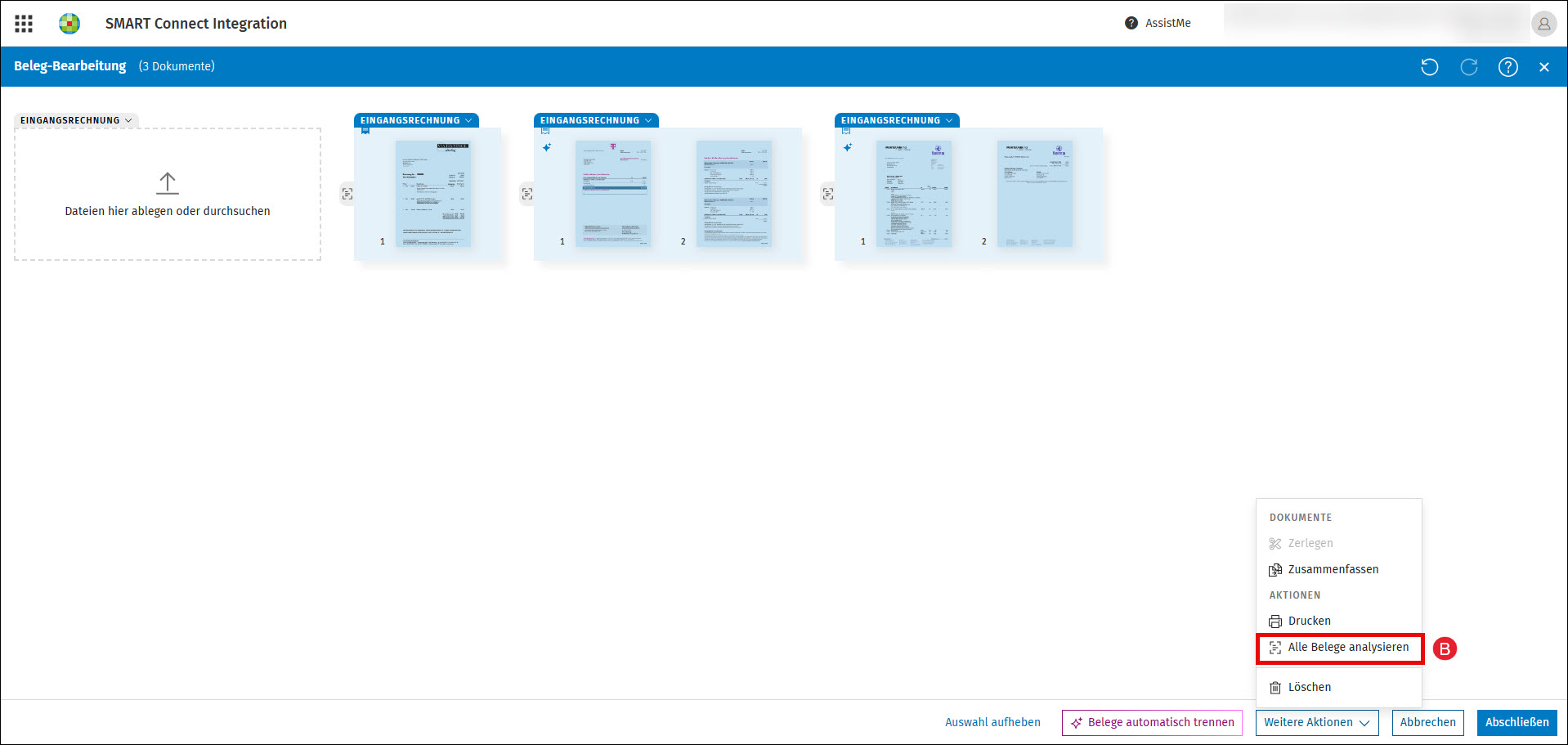The width and height of the screenshot is (1568, 745).
Task: Click the upload arrow in the drop zone
Action: pyautogui.click(x=168, y=183)
